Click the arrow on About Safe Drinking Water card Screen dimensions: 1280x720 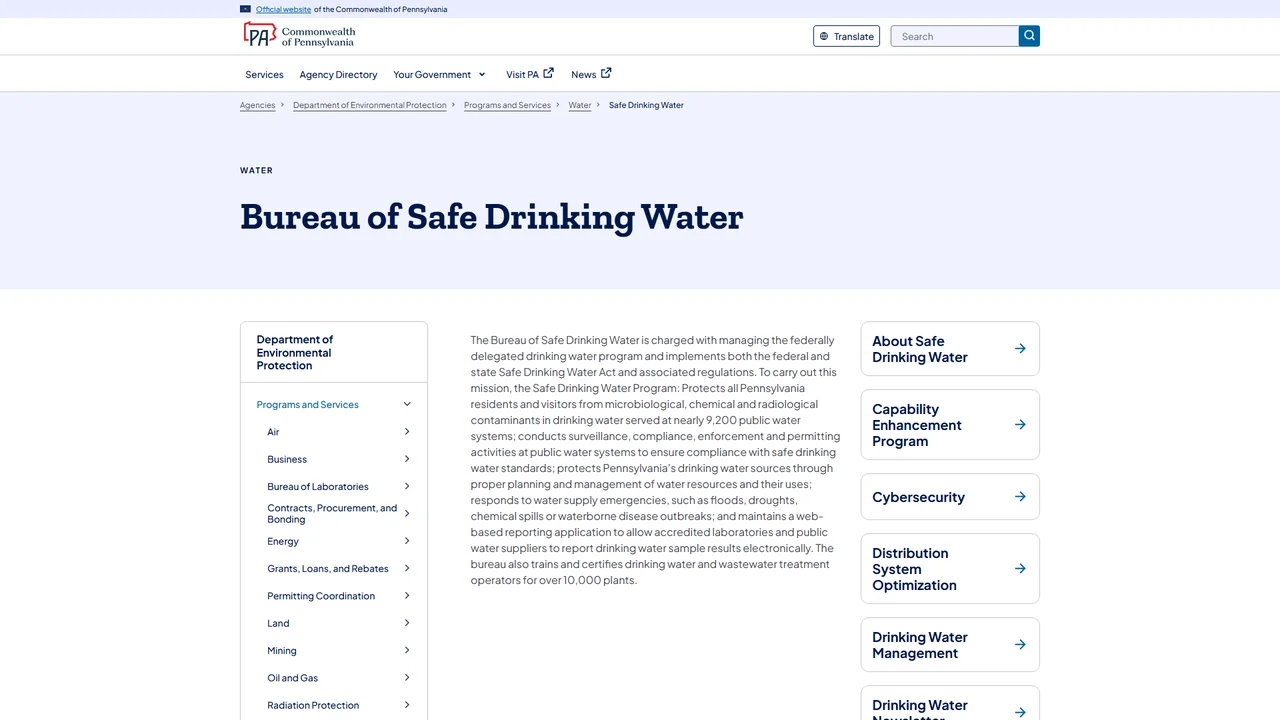pos(1020,349)
